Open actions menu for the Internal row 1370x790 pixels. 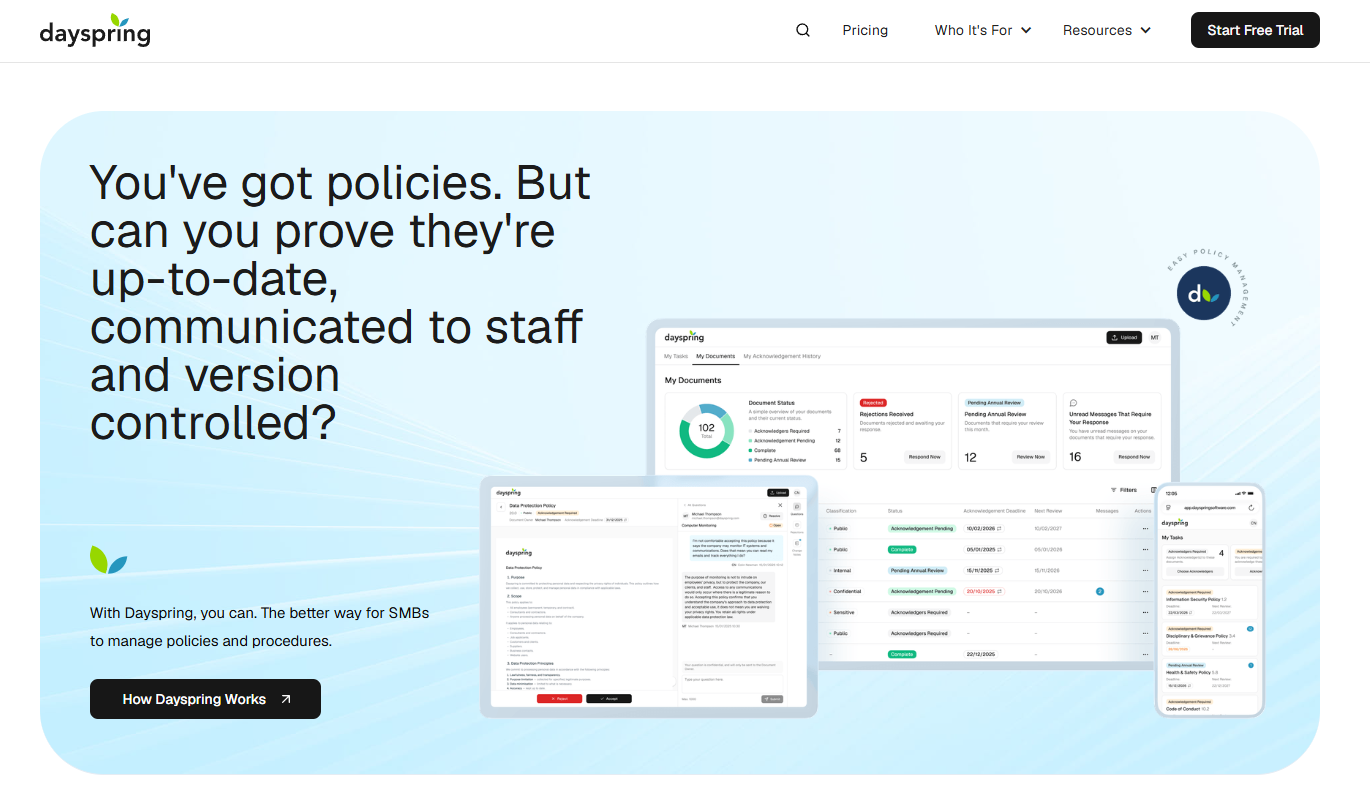click(1145, 570)
